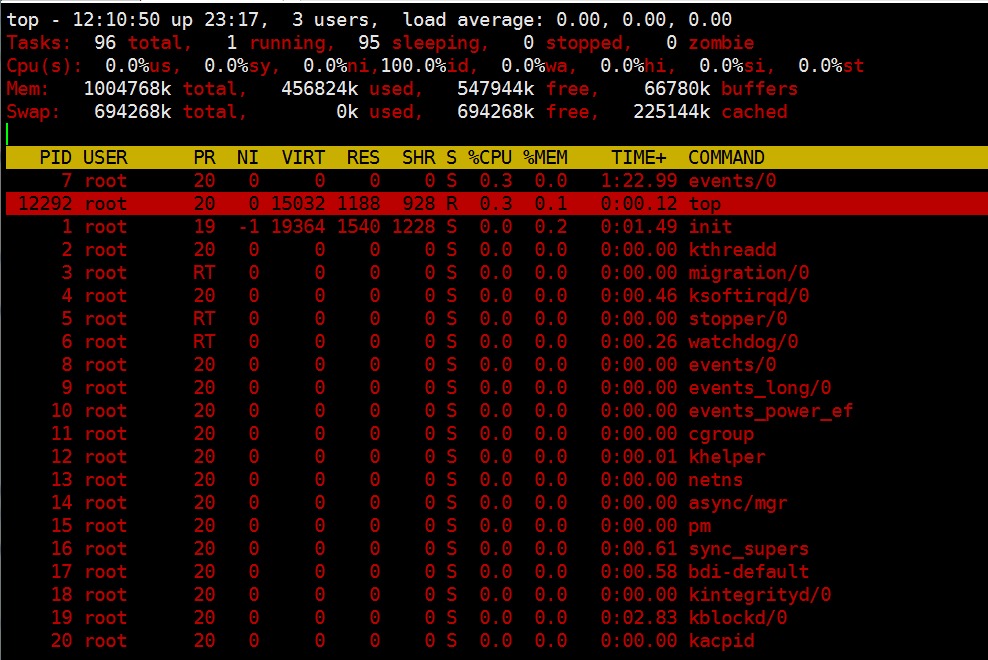Click the cgroup process name
Screen dimensions: 988x660
click(x=721, y=434)
